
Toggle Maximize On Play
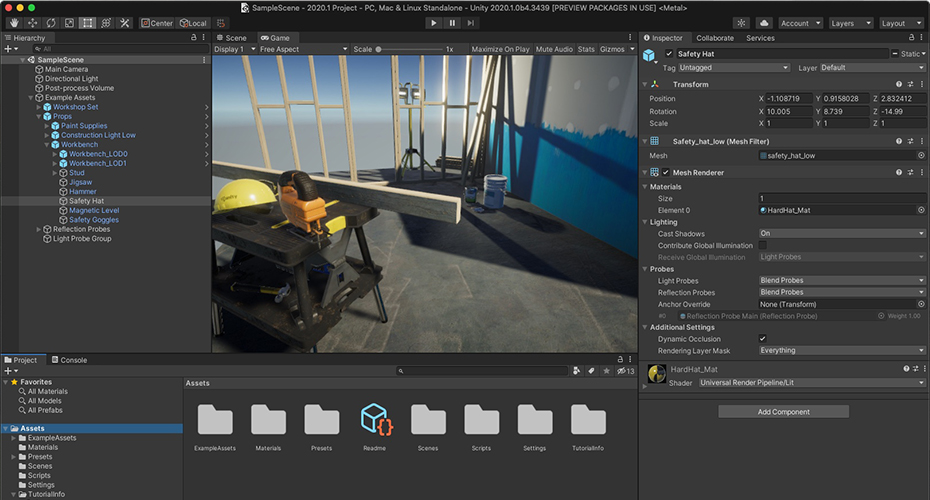(500, 49)
